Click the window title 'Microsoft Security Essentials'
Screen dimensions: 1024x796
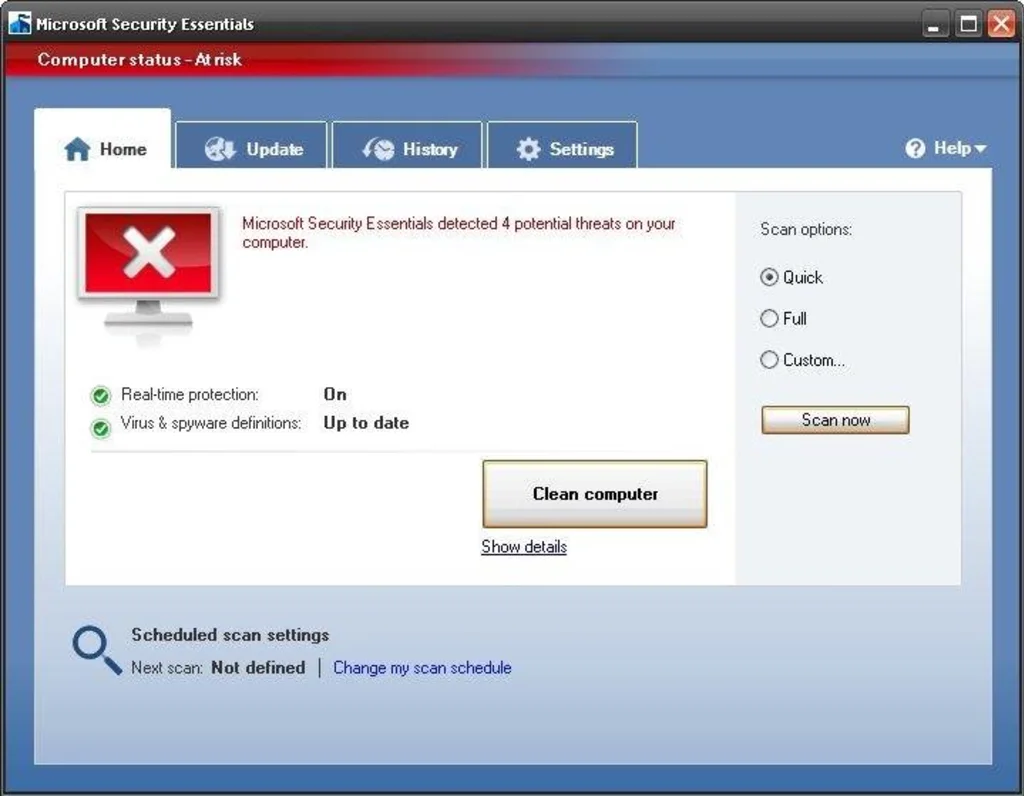point(144,24)
